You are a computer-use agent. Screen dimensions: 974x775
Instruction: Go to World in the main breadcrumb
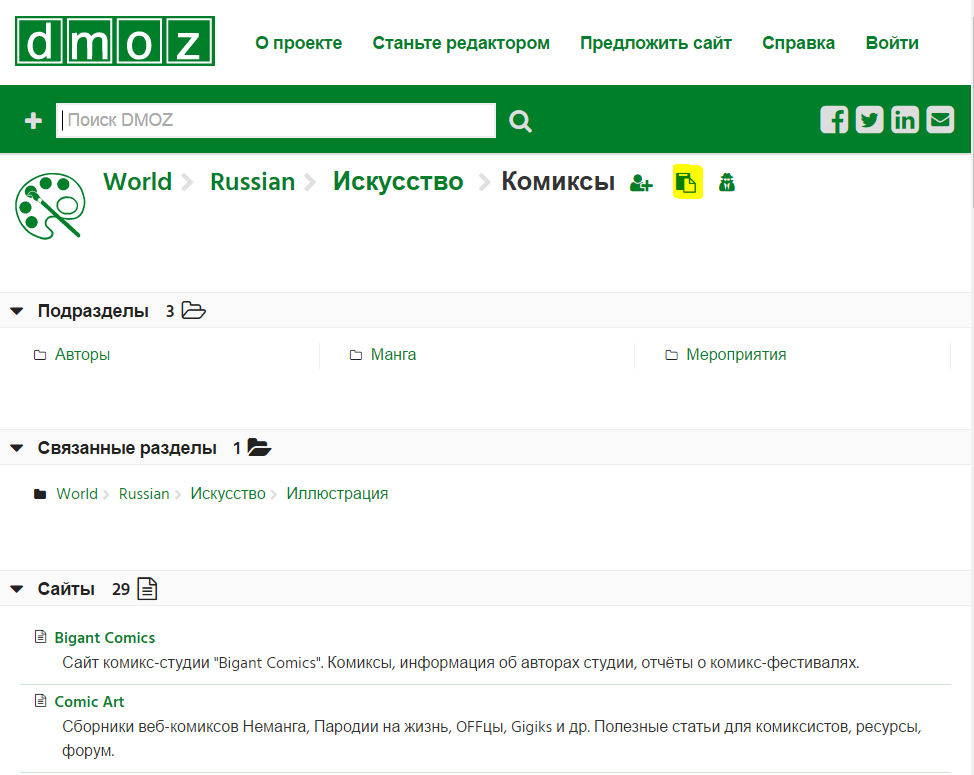137,182
